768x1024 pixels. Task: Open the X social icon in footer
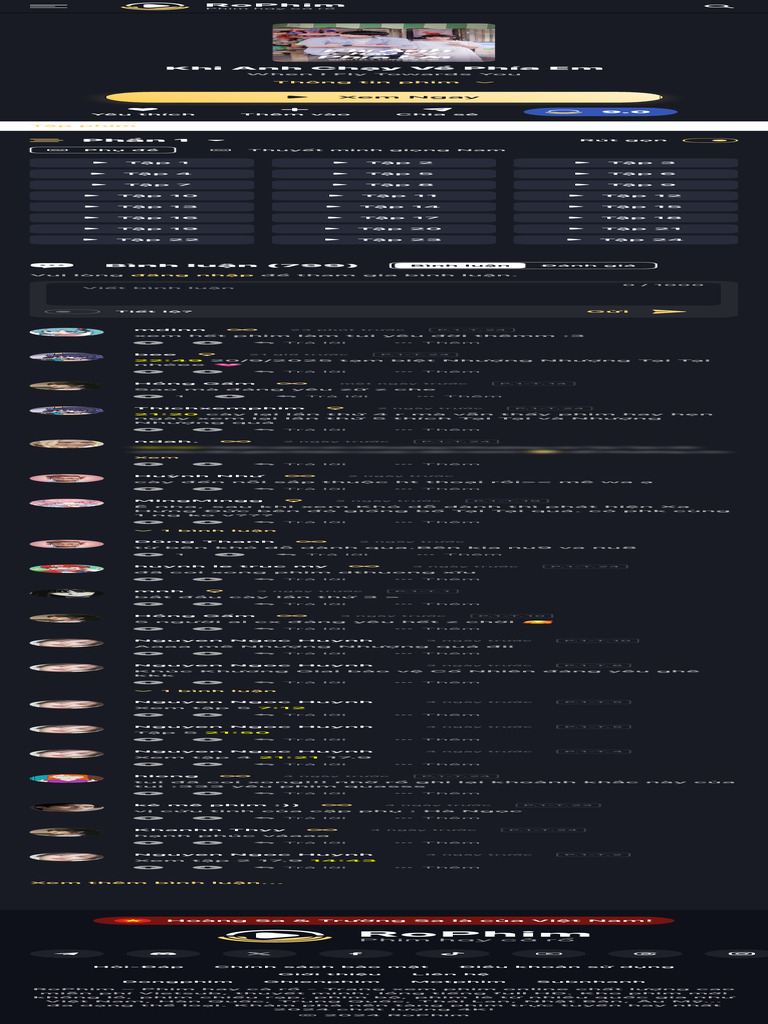[260, 954]
